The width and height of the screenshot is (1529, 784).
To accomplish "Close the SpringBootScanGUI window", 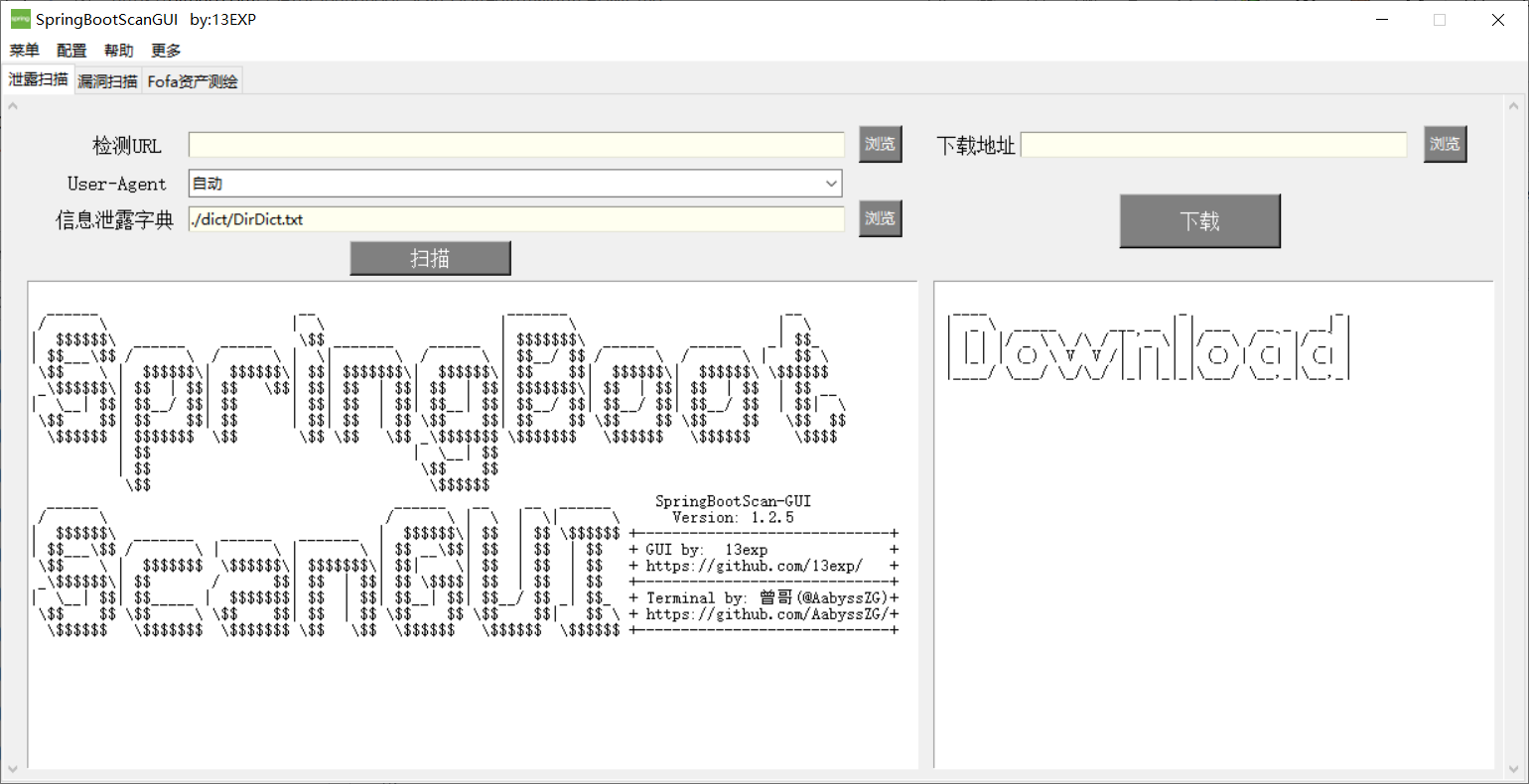I will [1498, 20].
